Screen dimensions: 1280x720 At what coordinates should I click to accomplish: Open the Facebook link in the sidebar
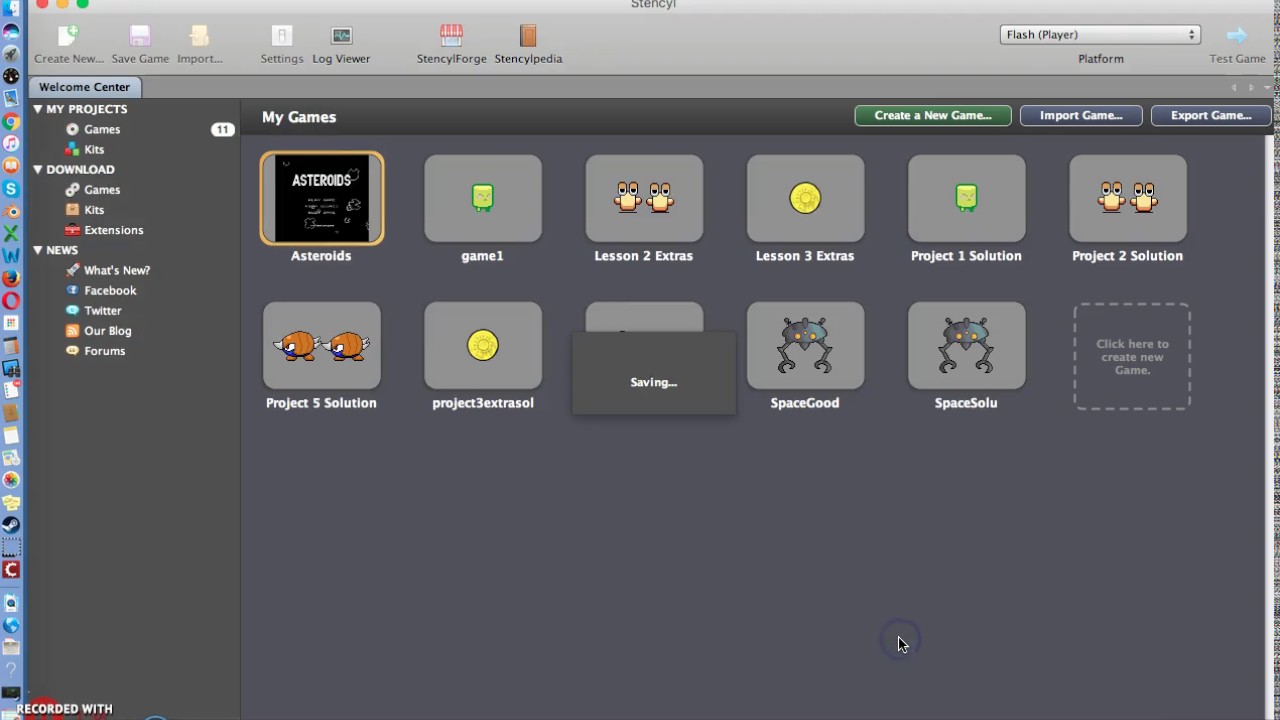point(110,290)
